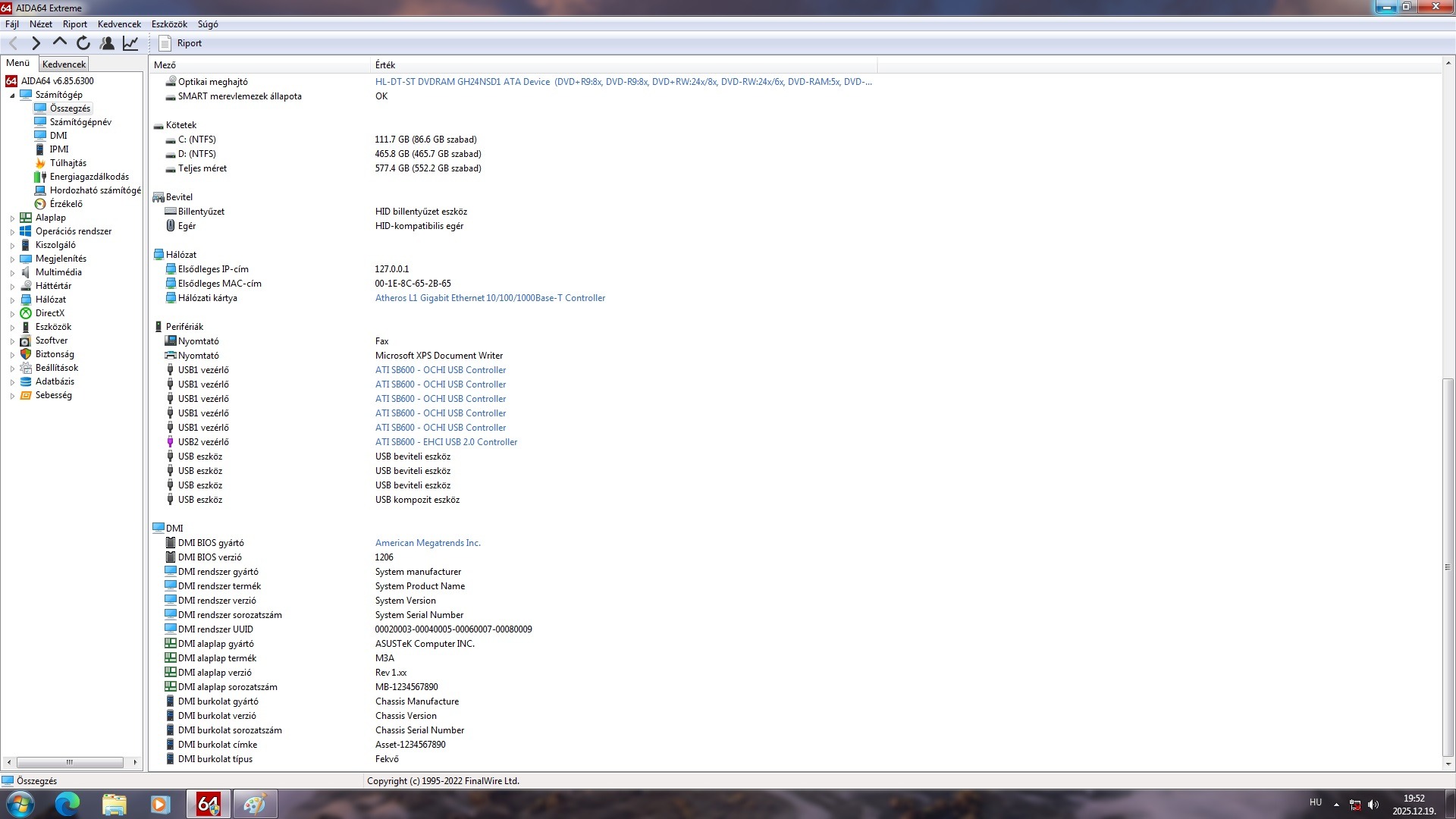Select the Túlhajtás overclock item
The height and width of the screenshot is (819, 1456).
pyautogui.click(x=67, y=163)
